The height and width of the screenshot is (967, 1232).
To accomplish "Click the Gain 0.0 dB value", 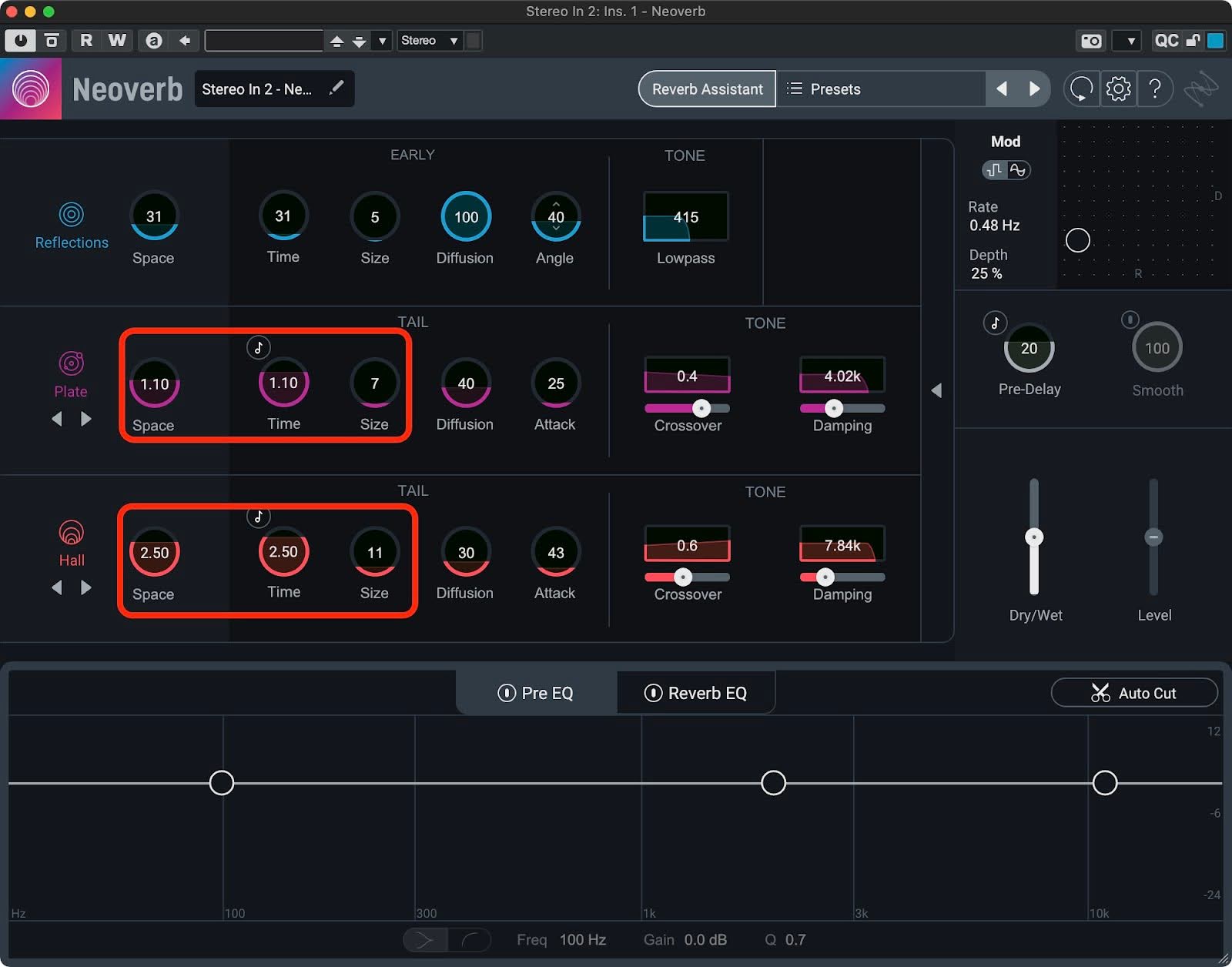I will coord(705,940).
